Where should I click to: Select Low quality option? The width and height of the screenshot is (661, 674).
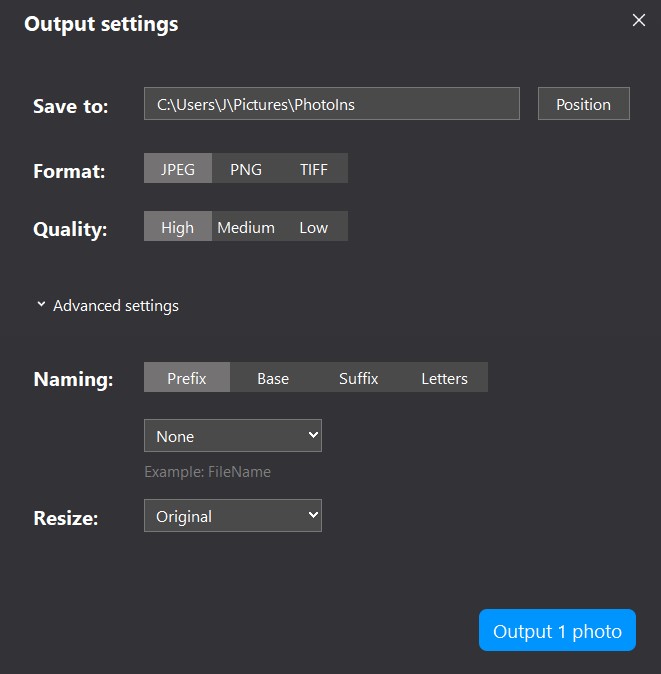coord(314,227)
